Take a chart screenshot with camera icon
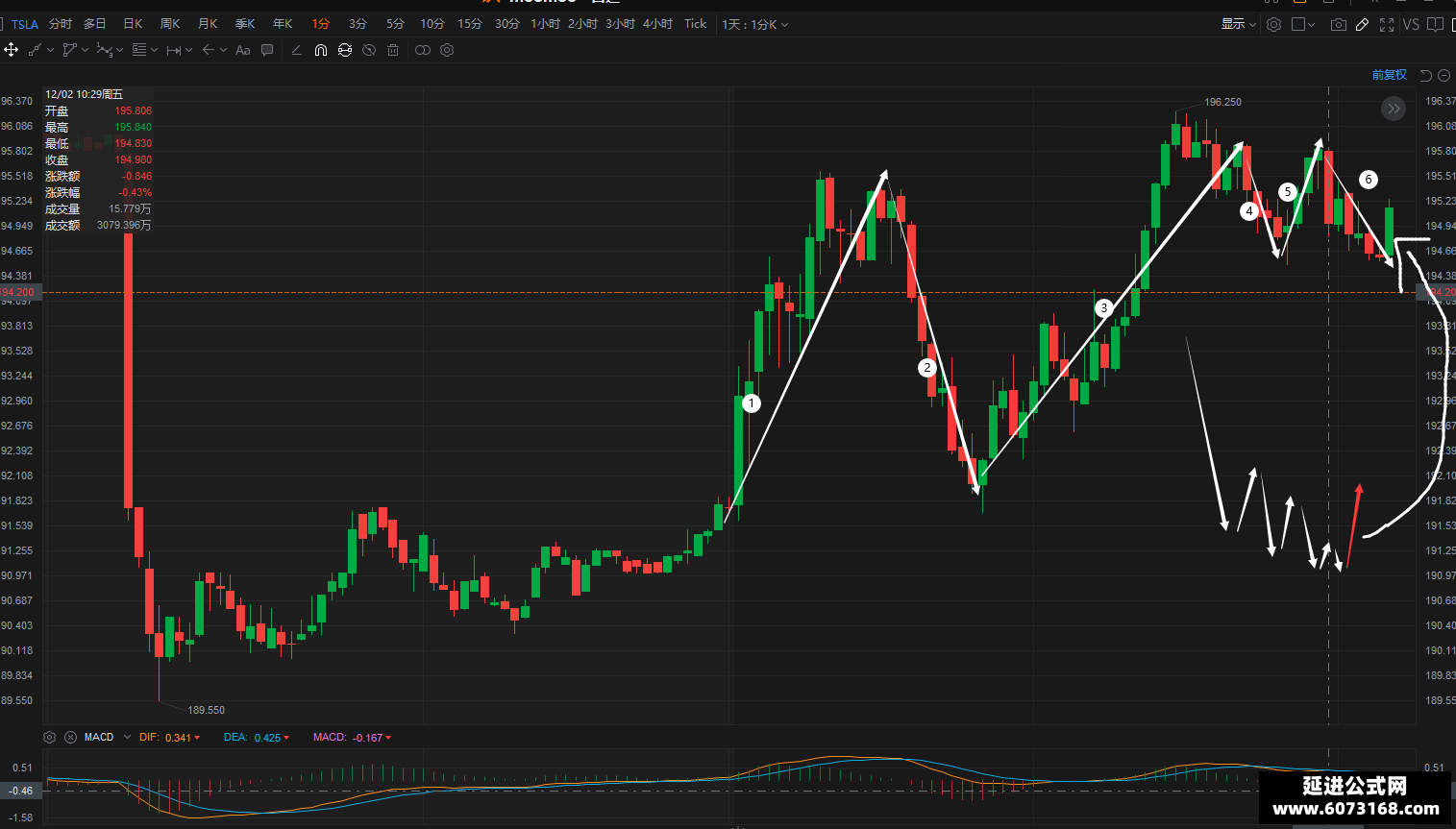 [1338, 24]
